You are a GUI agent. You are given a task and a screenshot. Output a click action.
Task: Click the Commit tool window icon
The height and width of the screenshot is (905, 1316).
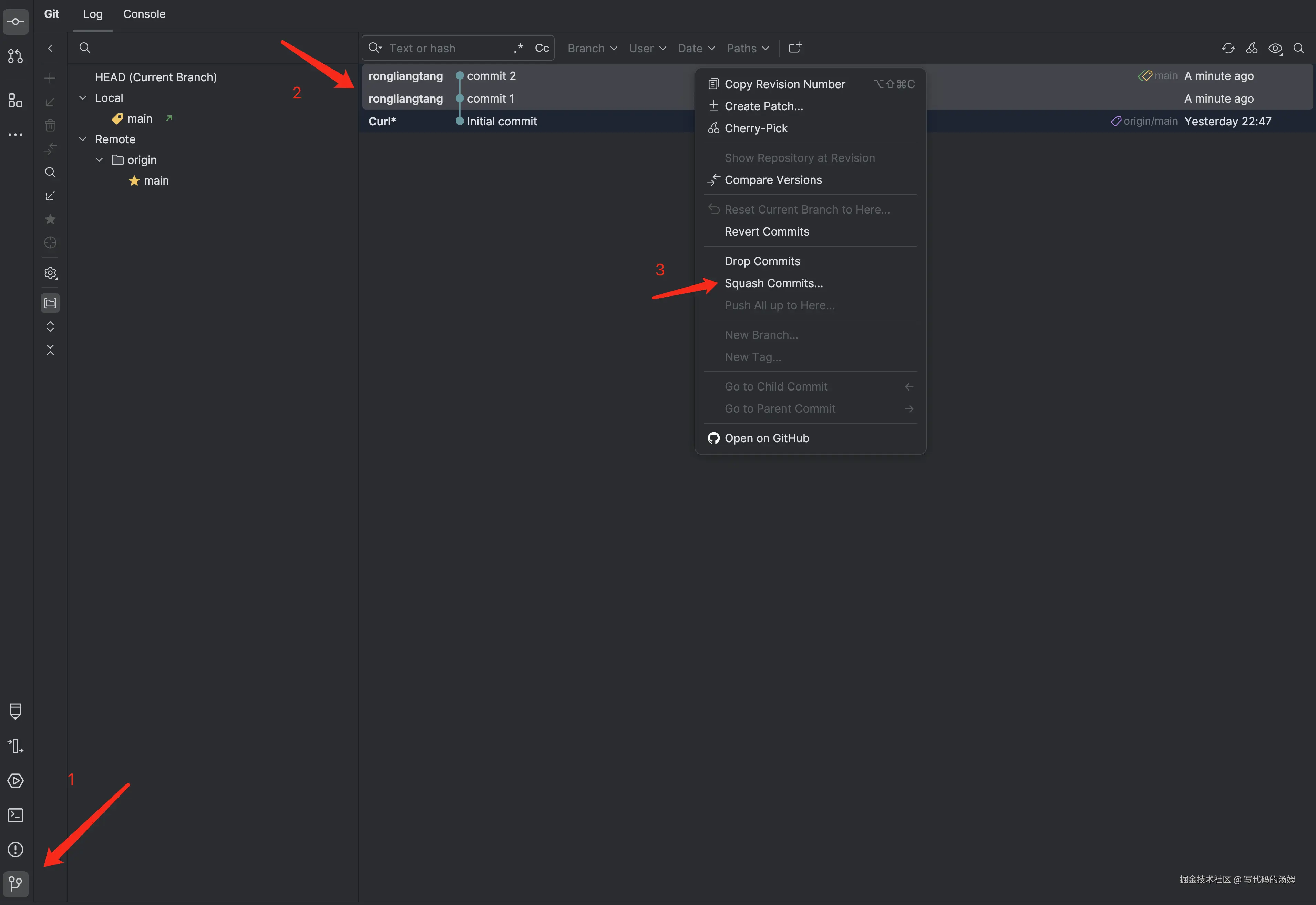15,22
